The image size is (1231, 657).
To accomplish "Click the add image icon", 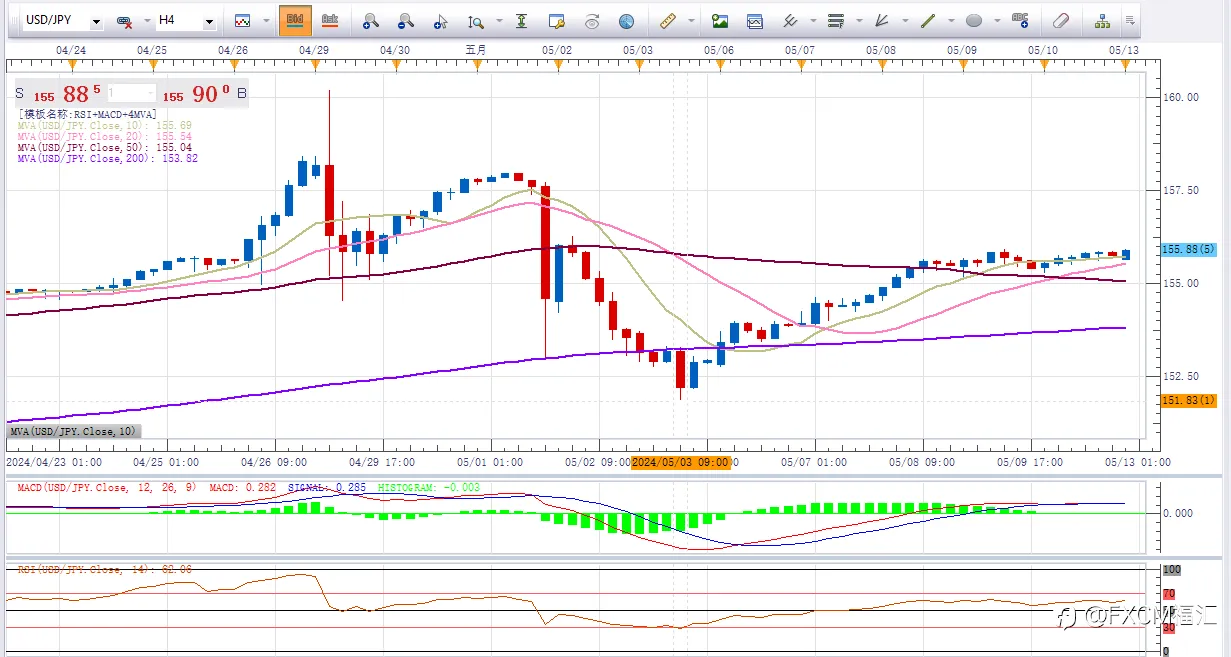I will [x=720, y=21].
